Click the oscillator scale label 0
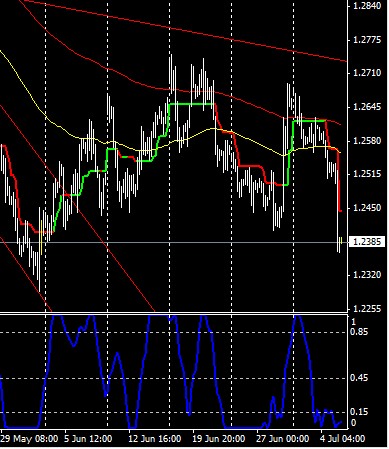Image resolution: width=389 pixels, height=449 pixels. tap(354, 423)
